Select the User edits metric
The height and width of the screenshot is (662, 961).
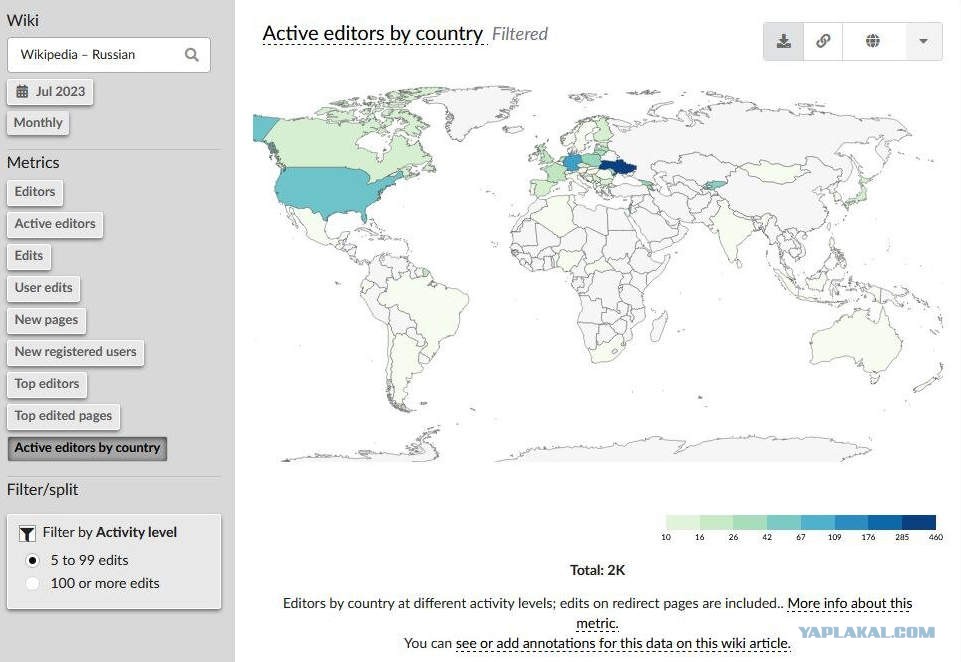(44, 287)
